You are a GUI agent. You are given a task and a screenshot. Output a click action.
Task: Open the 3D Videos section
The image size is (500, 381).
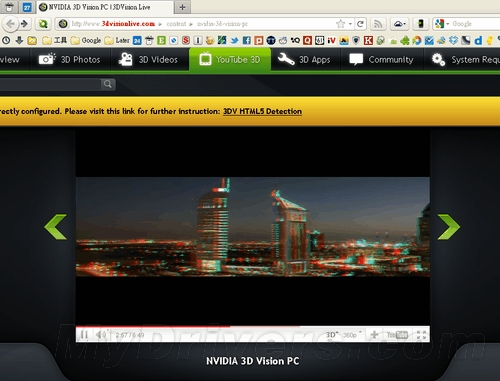149,60
